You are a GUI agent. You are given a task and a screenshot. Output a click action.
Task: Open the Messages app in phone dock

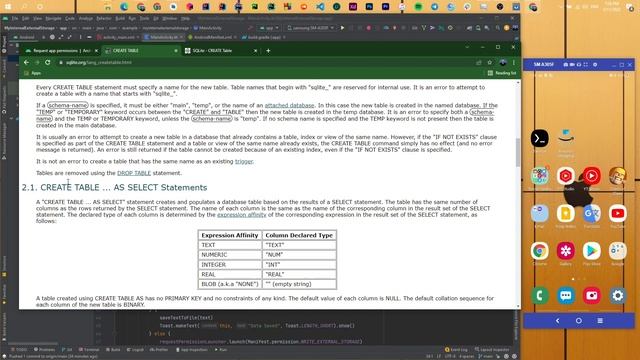coord(566,296)
